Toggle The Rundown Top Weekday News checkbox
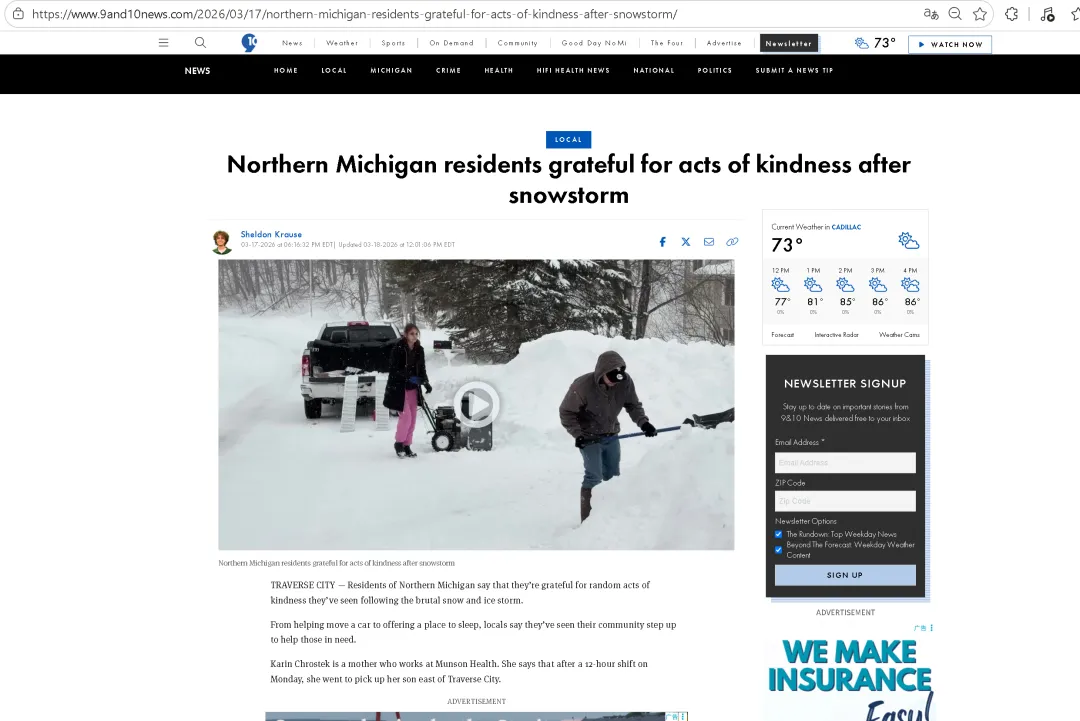Viewport: 1080px width, 721px height. point(778,534)
